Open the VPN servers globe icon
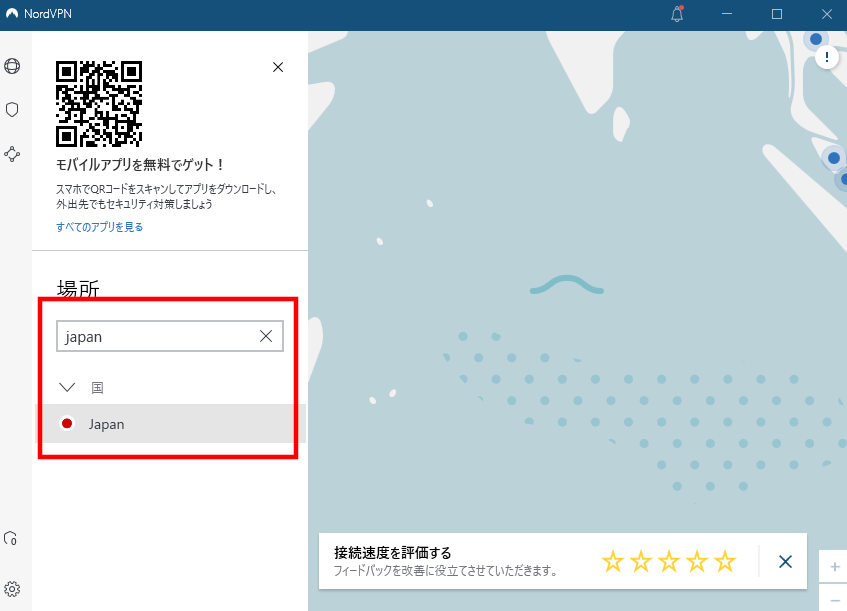 click(12, 65)
